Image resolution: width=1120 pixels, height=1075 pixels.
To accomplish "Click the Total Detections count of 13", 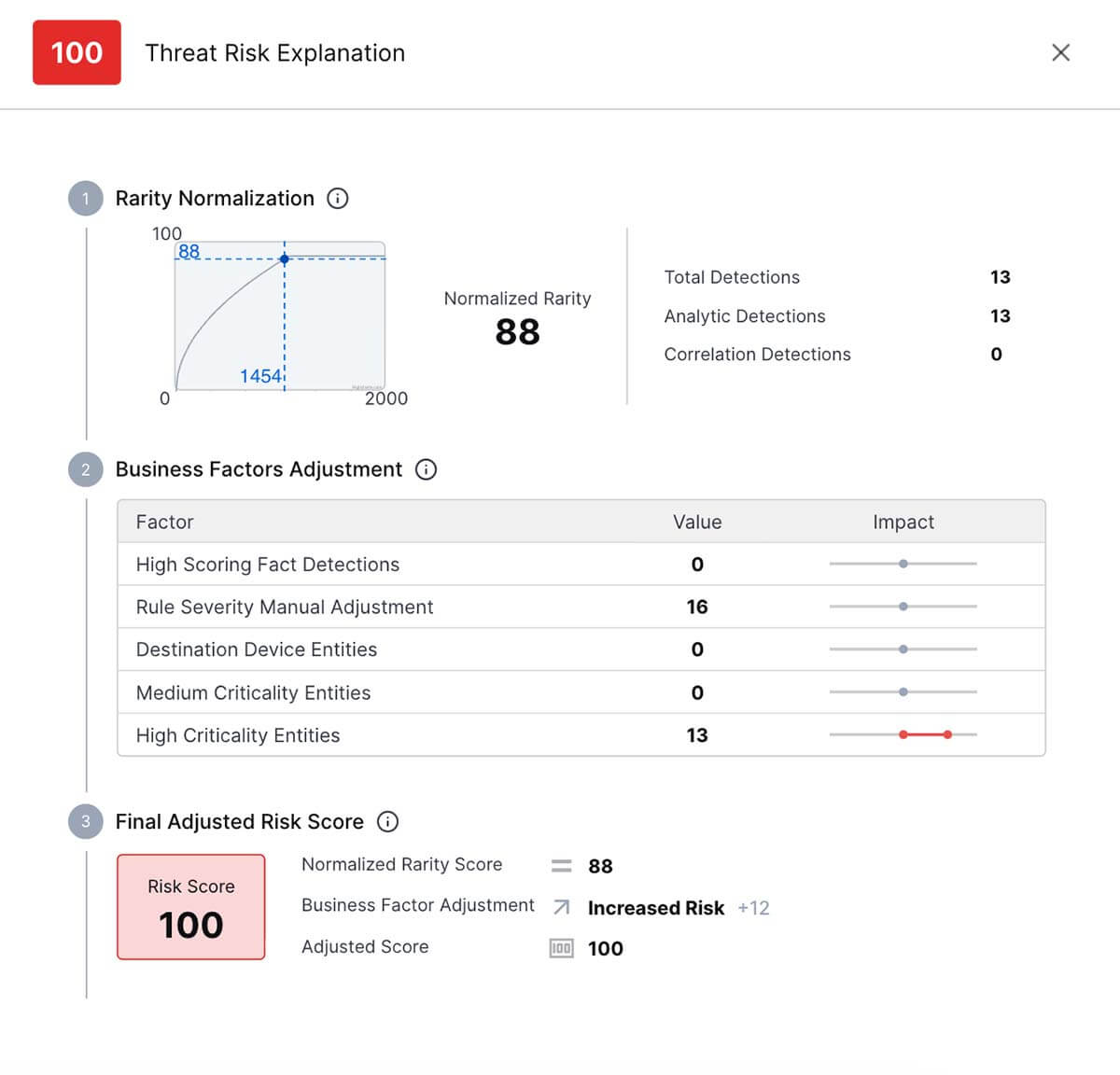I will [1001, 277].
